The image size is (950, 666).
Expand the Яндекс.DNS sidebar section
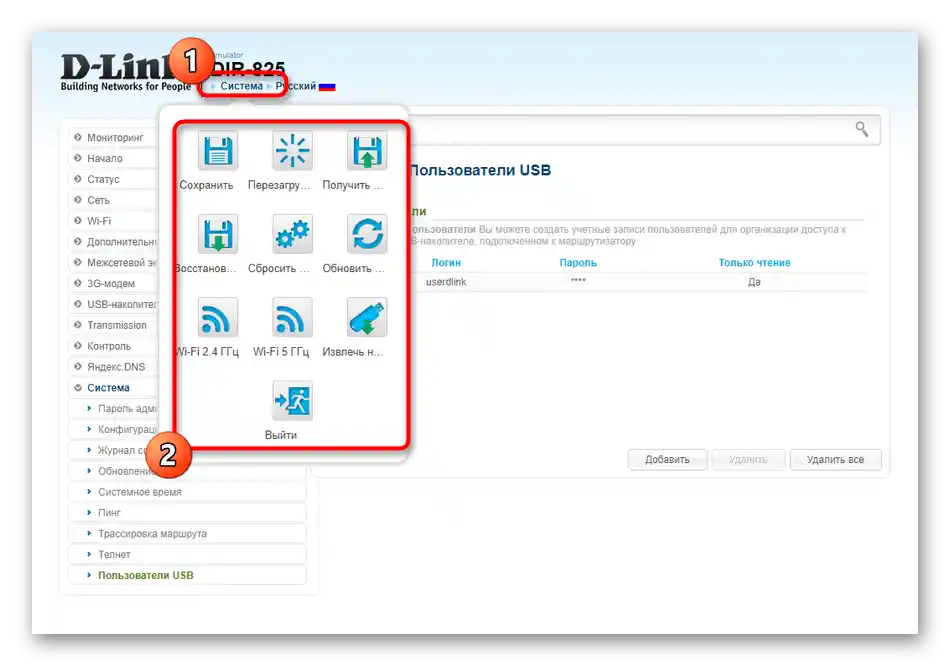(116, 367)
